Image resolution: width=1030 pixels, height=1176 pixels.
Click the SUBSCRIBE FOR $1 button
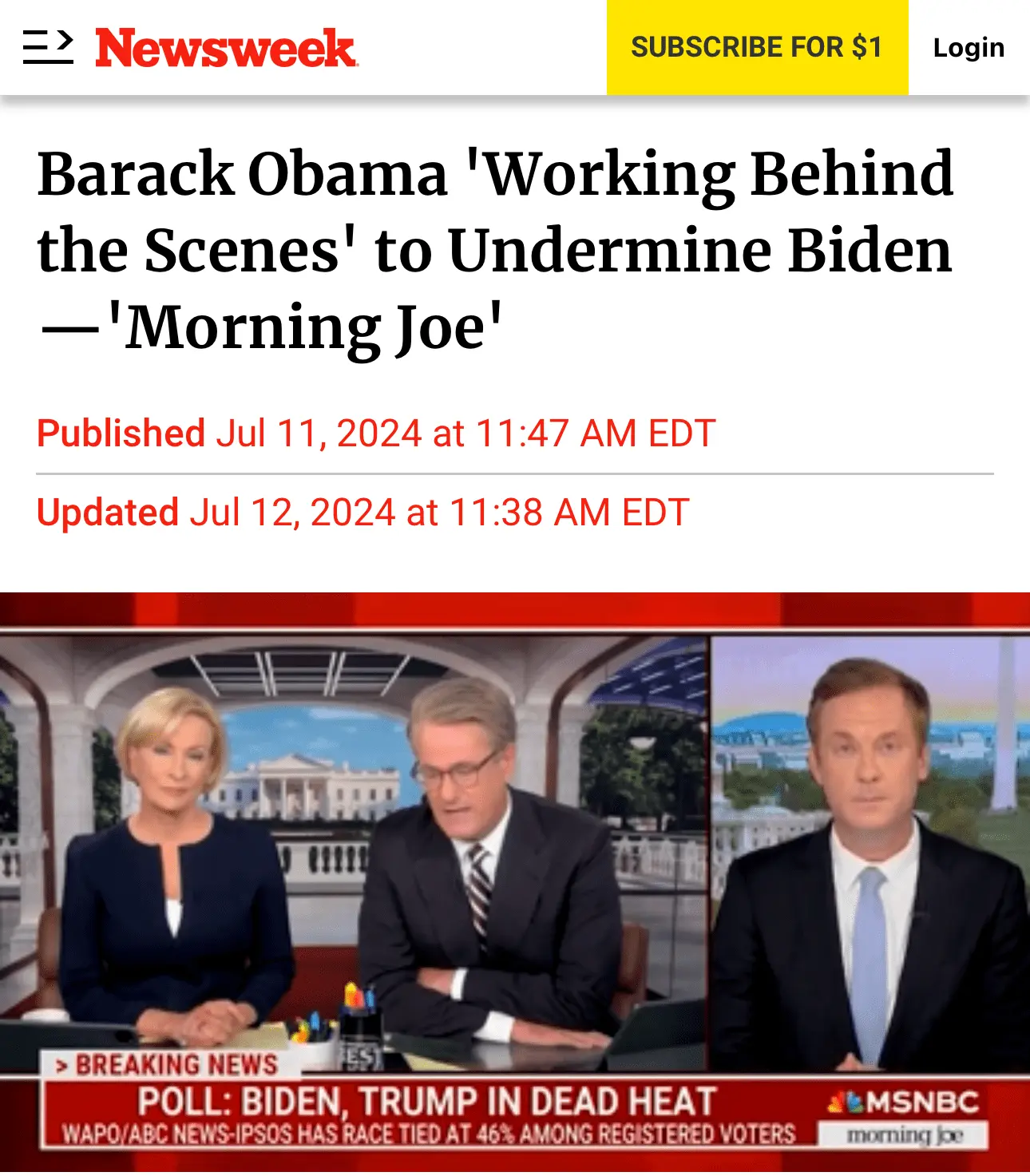757,47
